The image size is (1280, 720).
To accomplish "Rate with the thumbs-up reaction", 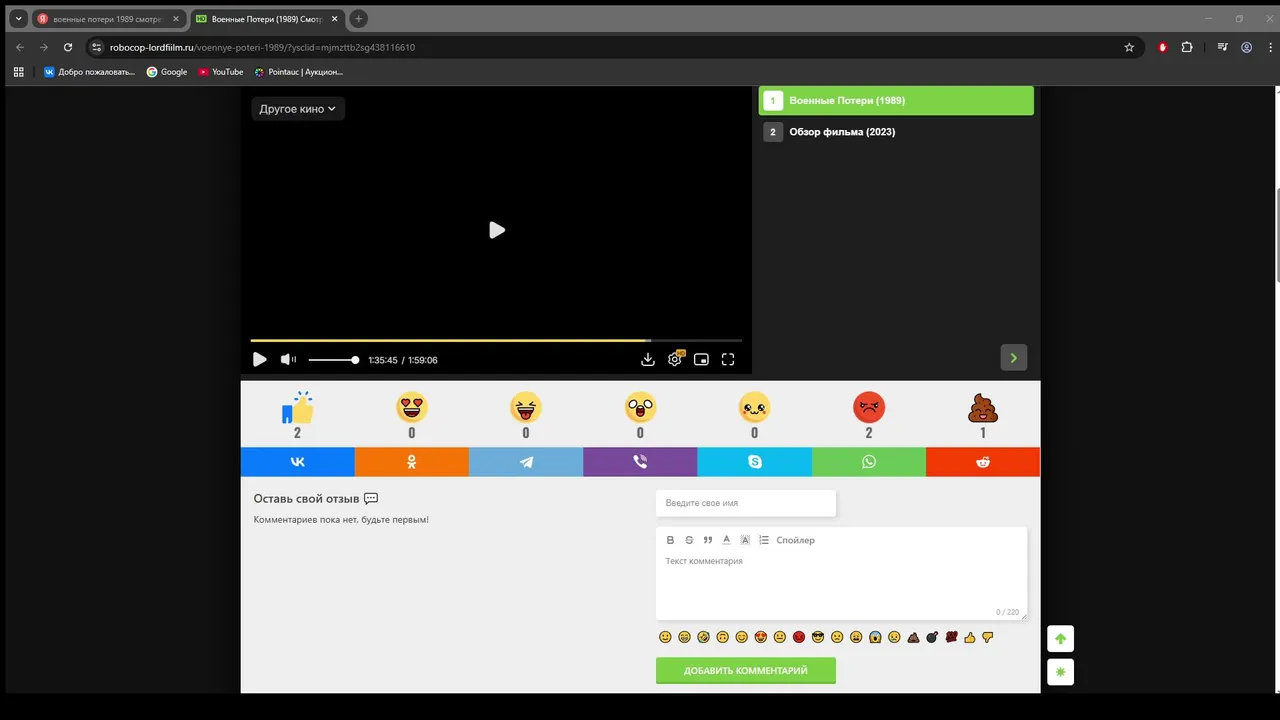I will click(298, 407).
